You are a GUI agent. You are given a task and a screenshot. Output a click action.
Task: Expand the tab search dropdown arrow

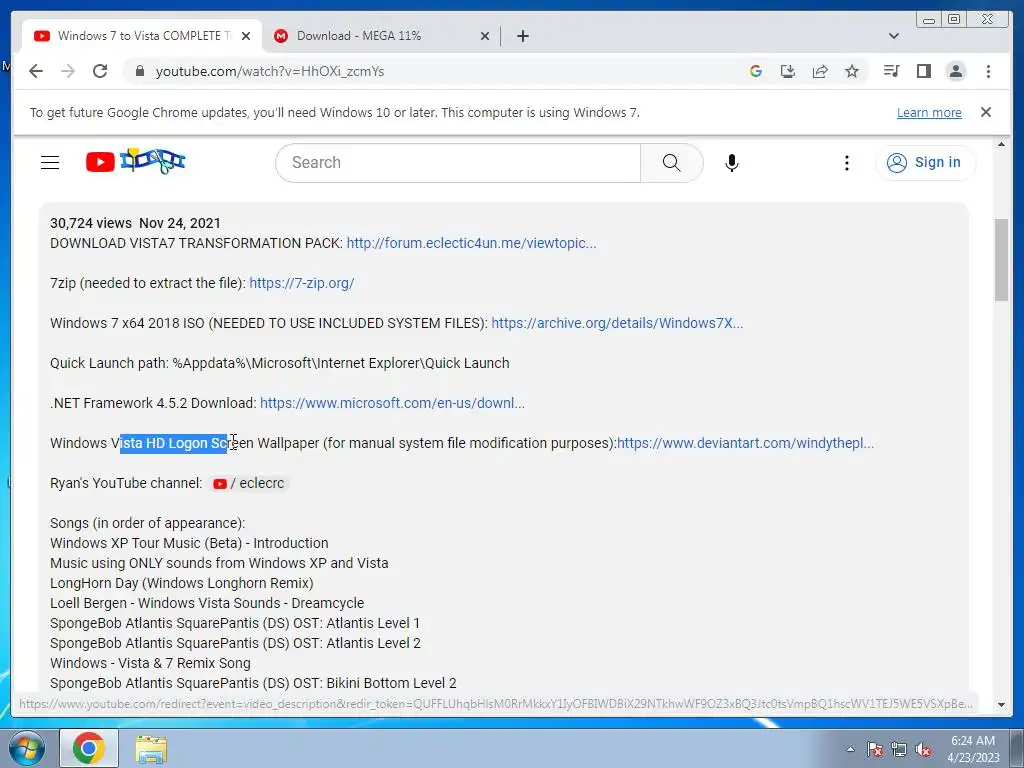pos(893,36)
